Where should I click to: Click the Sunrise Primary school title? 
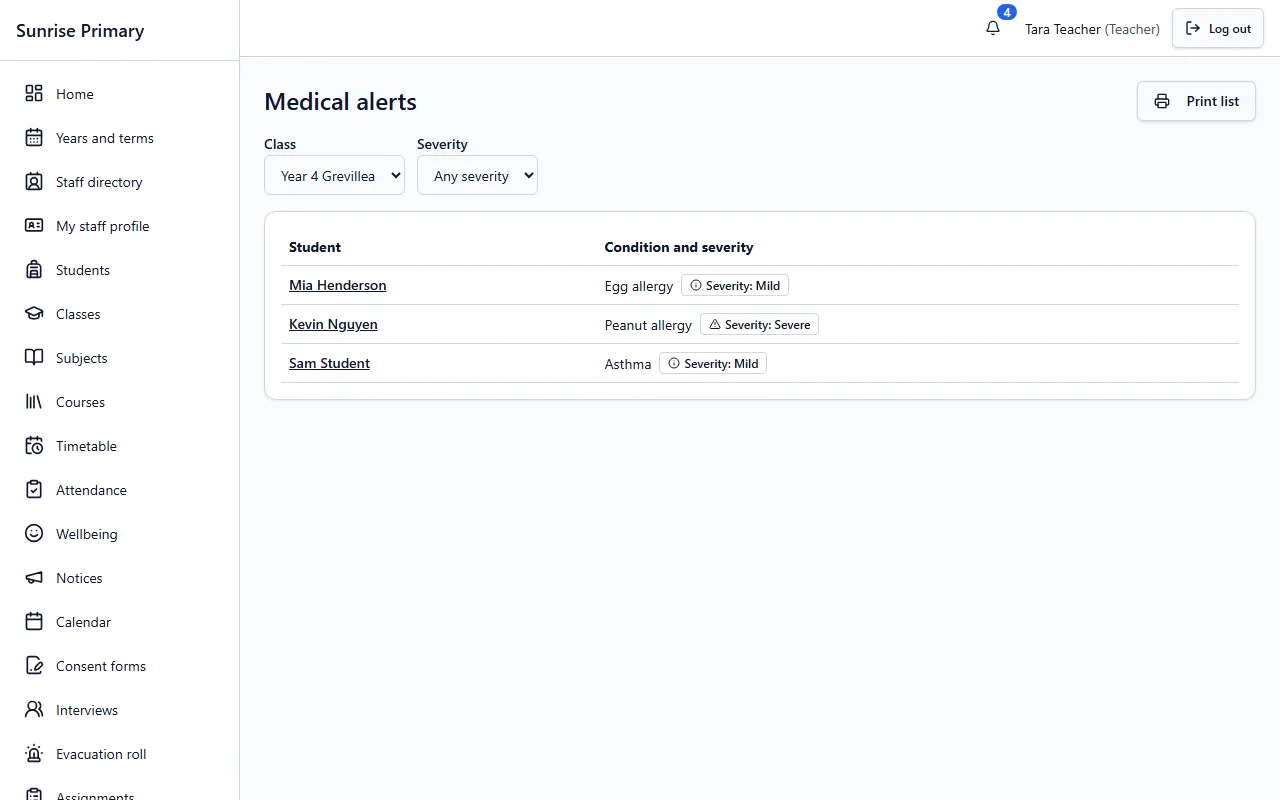pyautogui.click(x=80, y=31)
